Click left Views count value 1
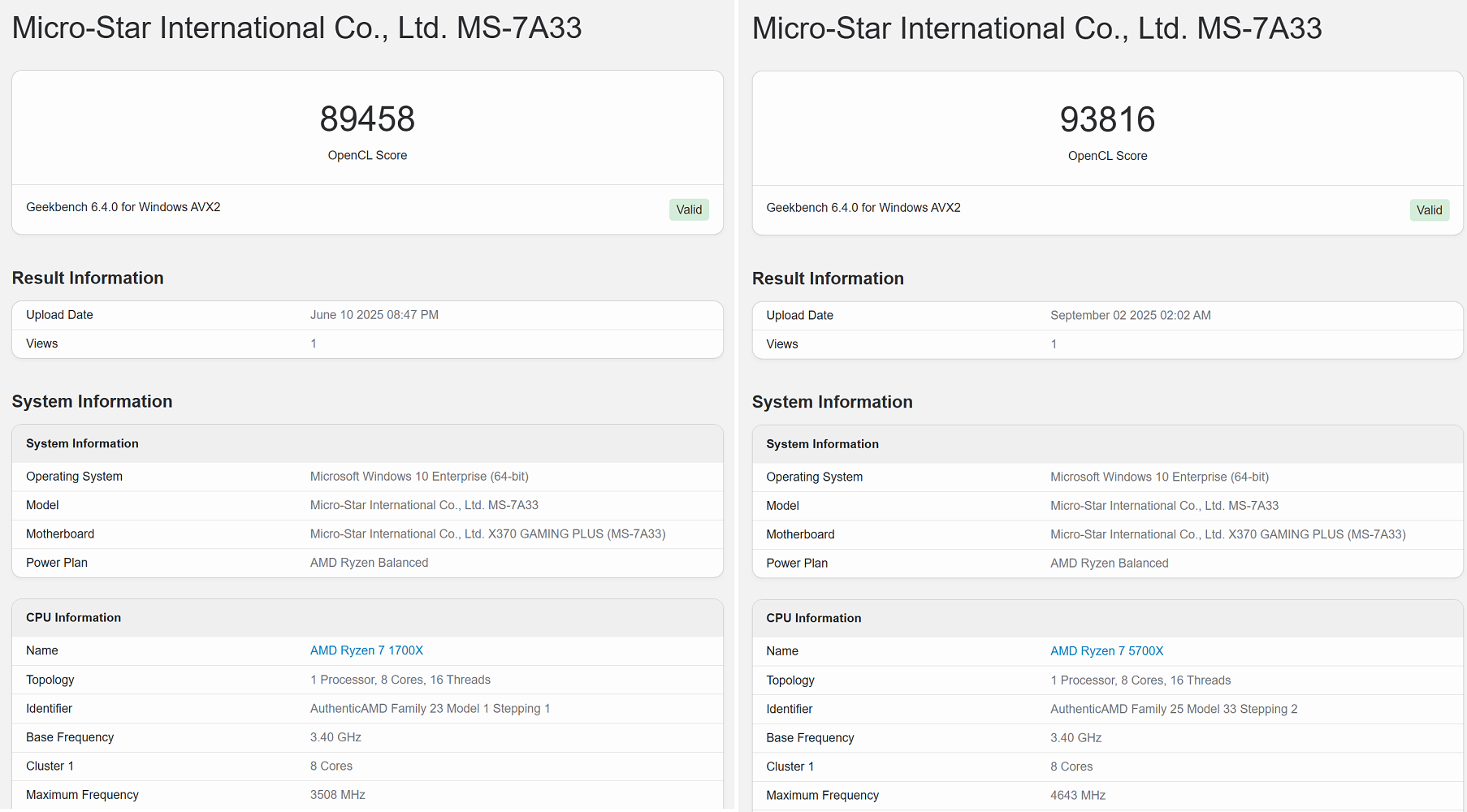Screen dimensions: 1467x812 [314, 344]
